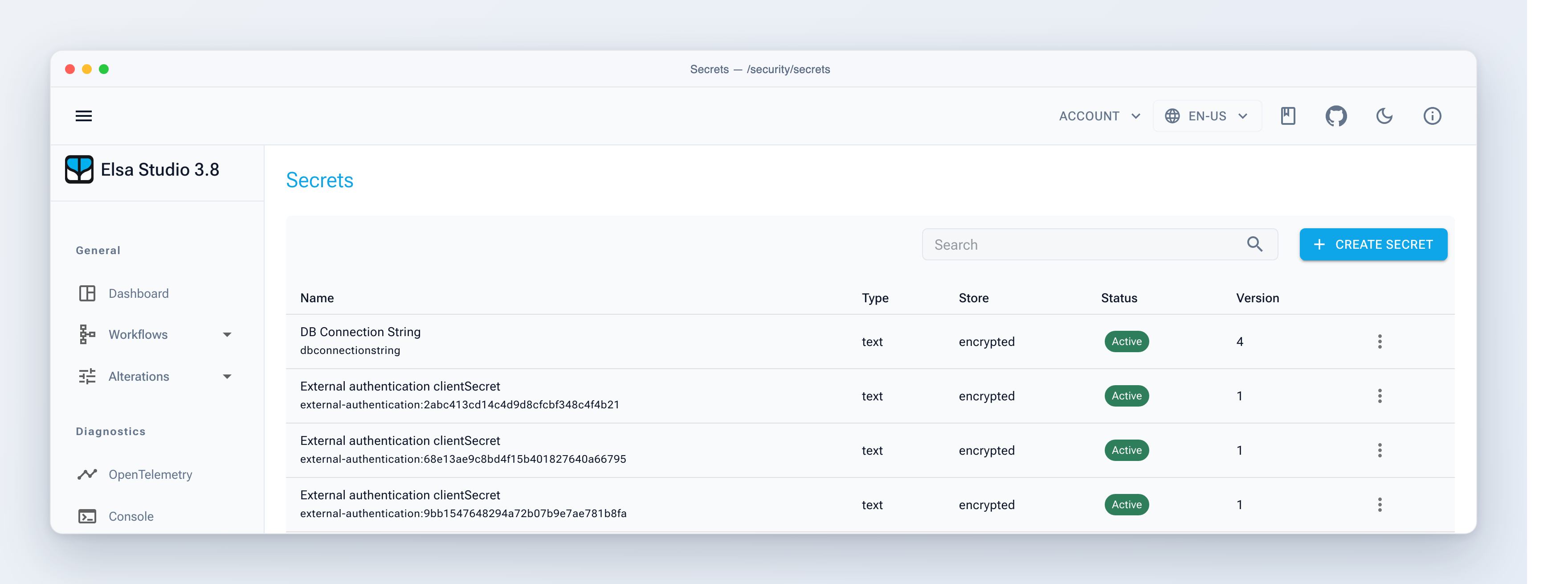1568x584 pixels.
Task: Open row menu for DB Connection String
Action: pyautogui.click(x=1379, y=341)
